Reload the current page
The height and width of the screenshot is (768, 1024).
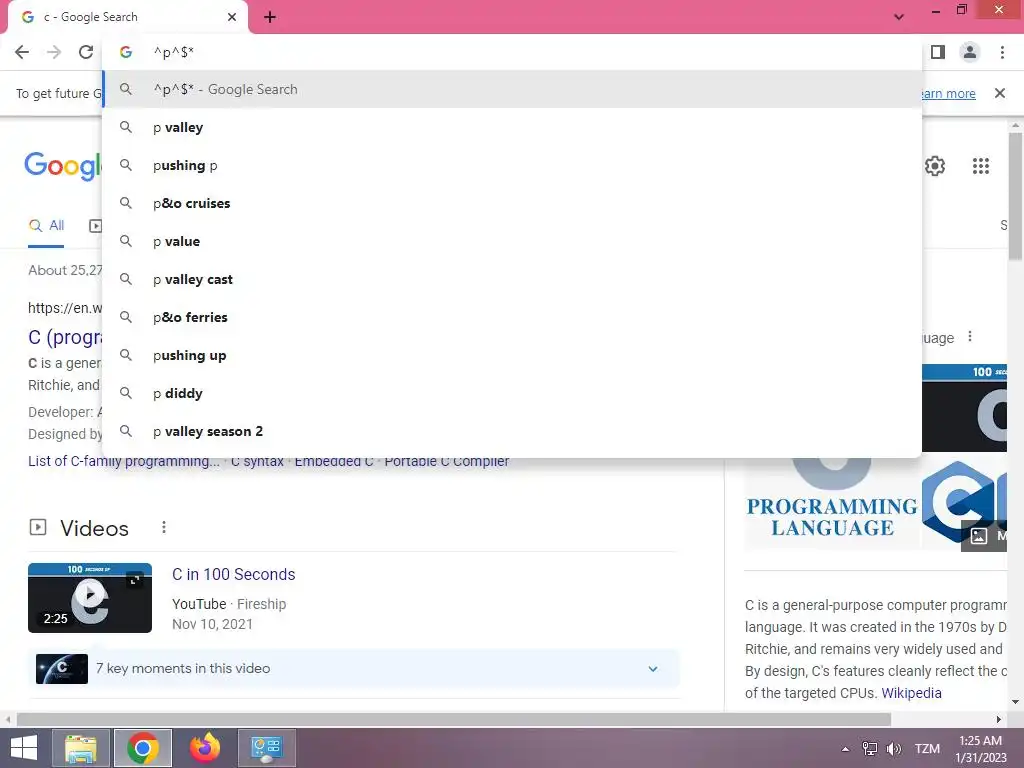point(86,52)
